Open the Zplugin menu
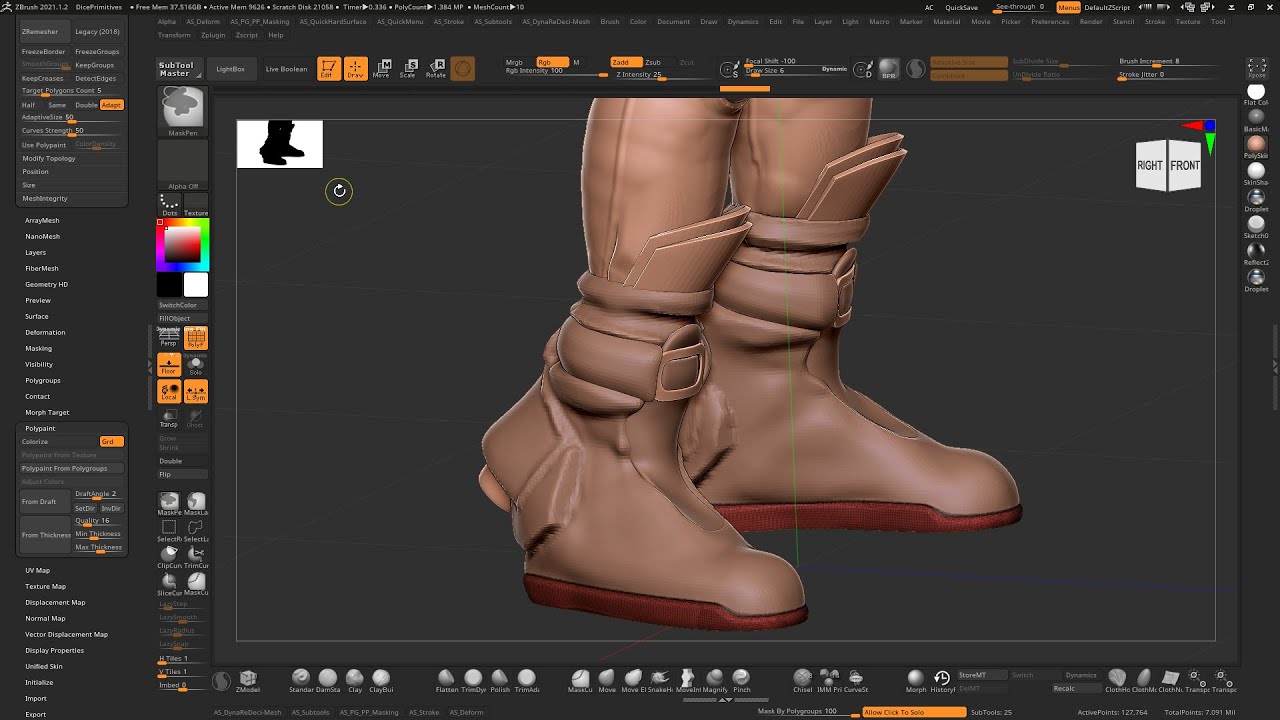Viewport: 1280px width, 720px height. pyautogui.click(x=212, y=35)
